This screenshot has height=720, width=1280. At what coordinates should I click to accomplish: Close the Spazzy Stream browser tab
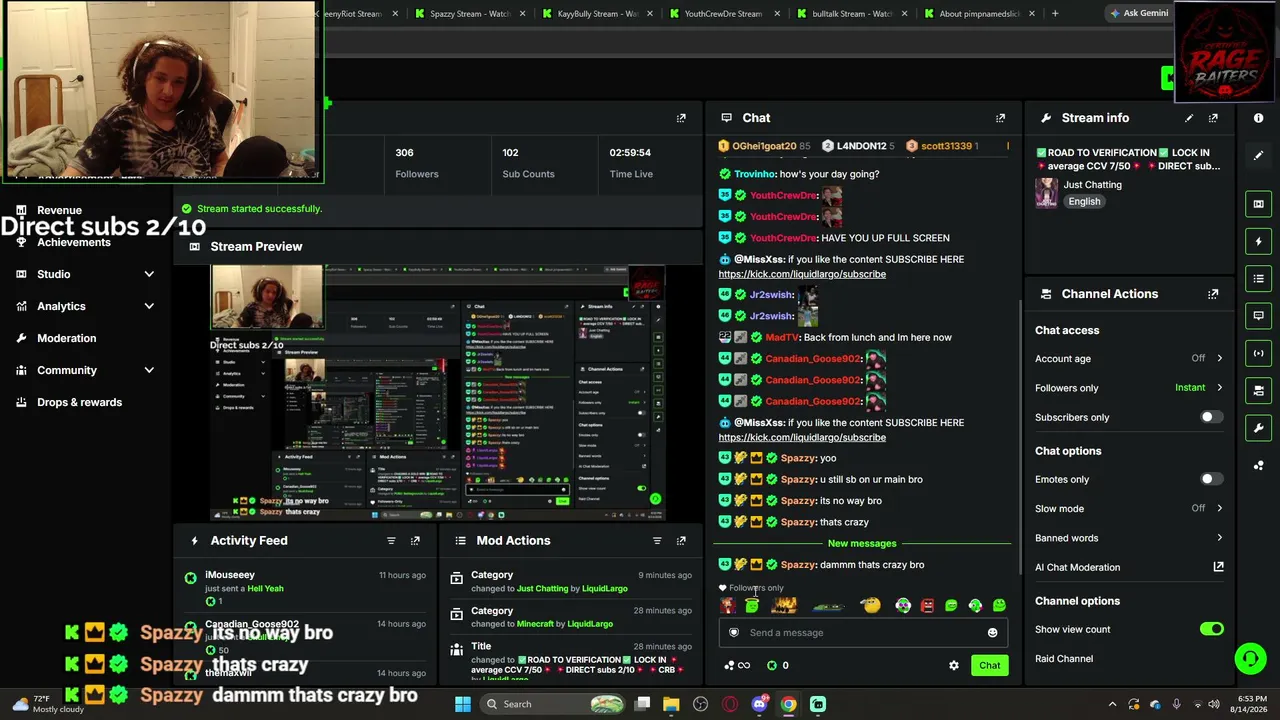pyautogui.click(x=523, y=14)
